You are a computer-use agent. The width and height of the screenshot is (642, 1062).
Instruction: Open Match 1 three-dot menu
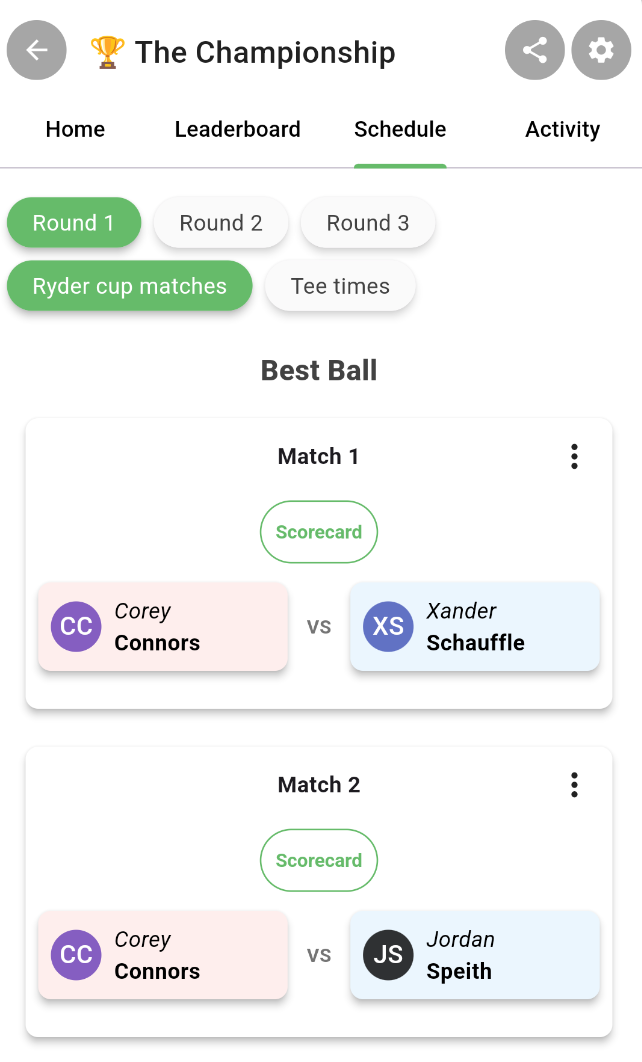tap(574, 457)
